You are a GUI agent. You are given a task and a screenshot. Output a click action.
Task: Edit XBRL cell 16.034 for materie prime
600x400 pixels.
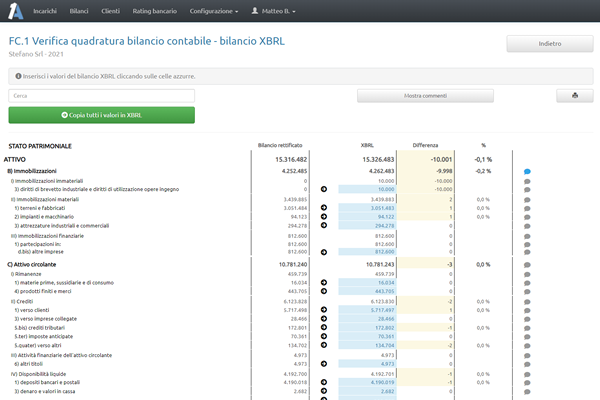point(367,282)
